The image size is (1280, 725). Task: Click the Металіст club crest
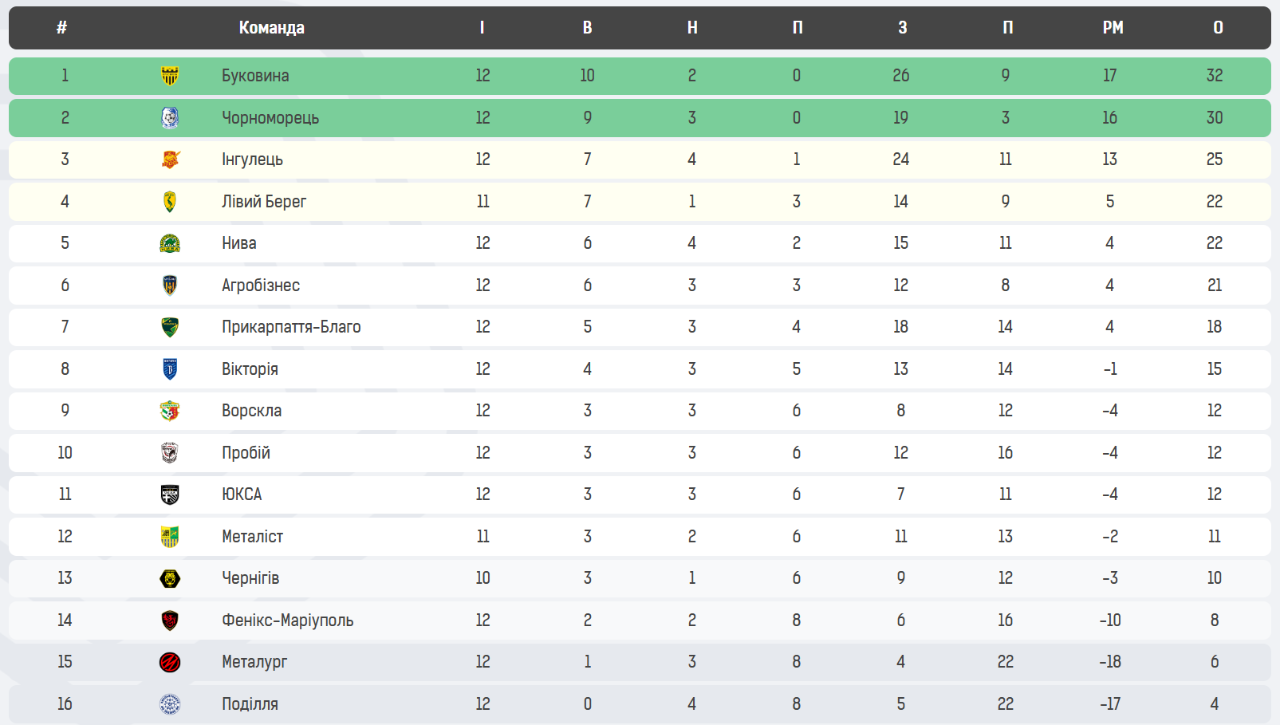(x=170, y=537)
